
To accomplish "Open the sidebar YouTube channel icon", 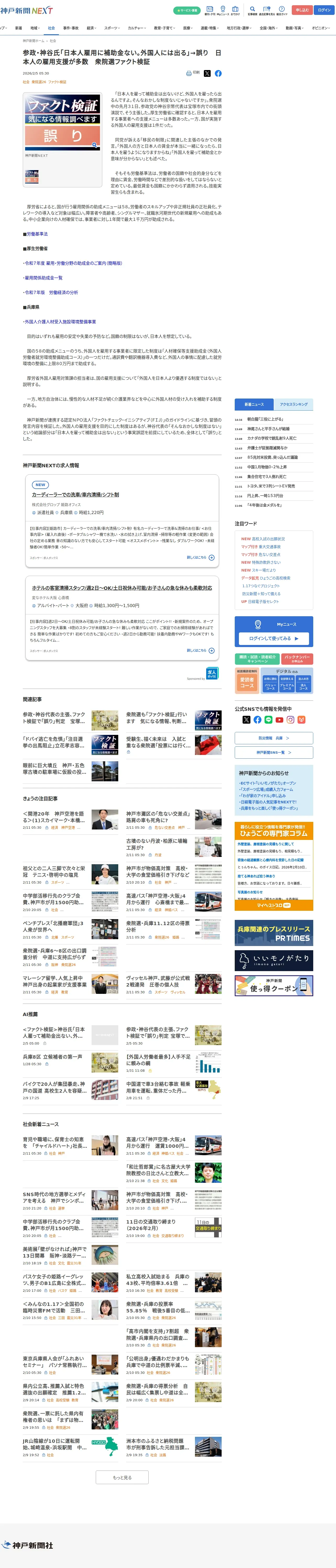I will [279, 719].
